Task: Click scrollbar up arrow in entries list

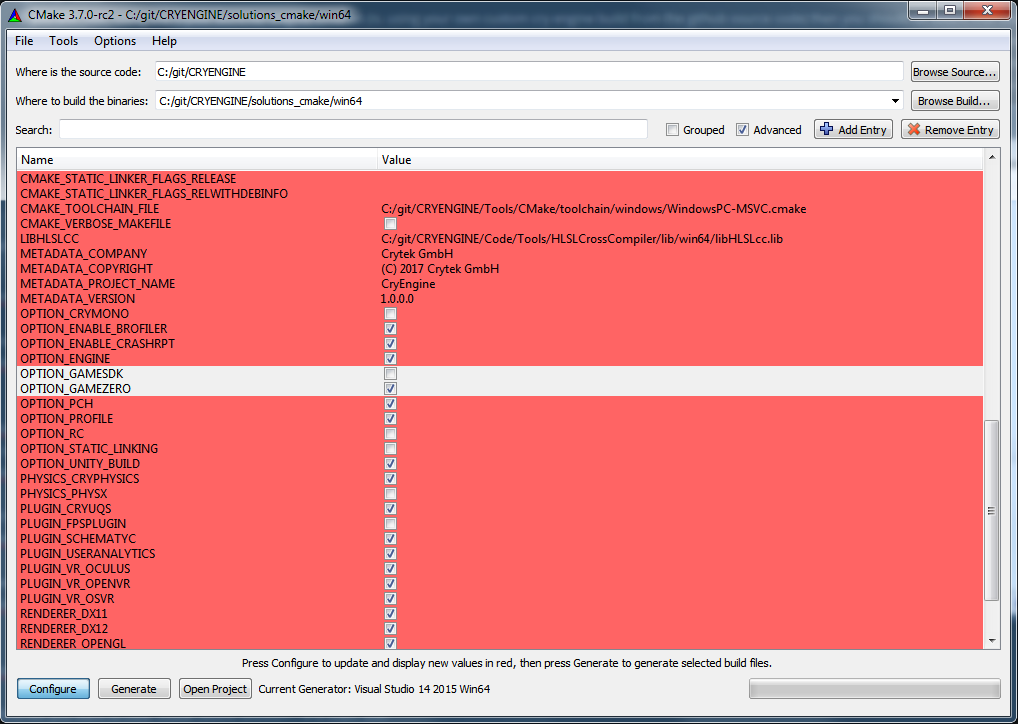Action: (991, 156)
